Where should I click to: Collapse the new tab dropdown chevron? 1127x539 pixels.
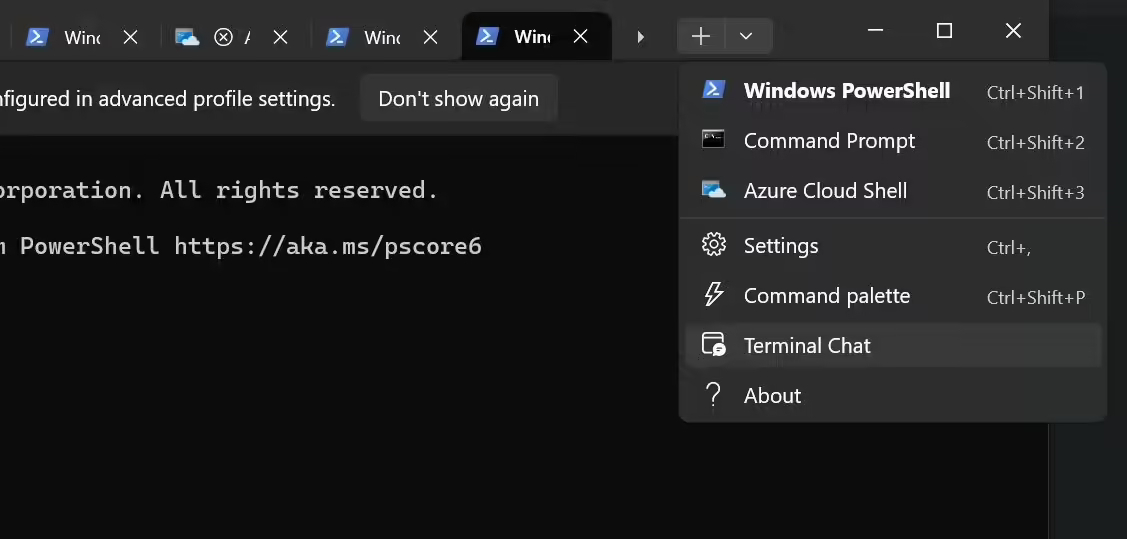click(746, 37)
